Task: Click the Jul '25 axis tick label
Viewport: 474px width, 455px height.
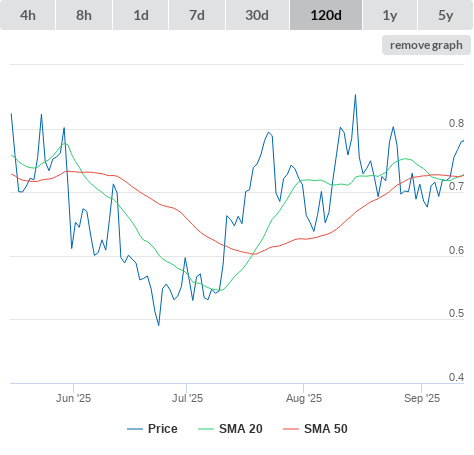Action: click(187, 398)
